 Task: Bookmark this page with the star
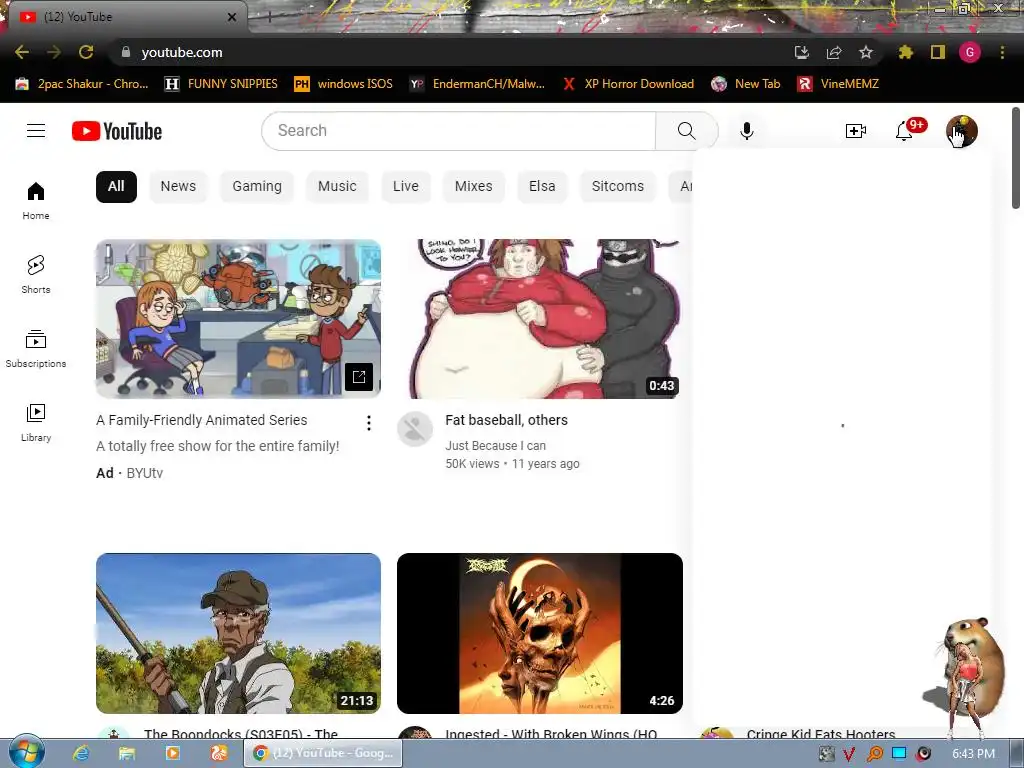[866, 52]
